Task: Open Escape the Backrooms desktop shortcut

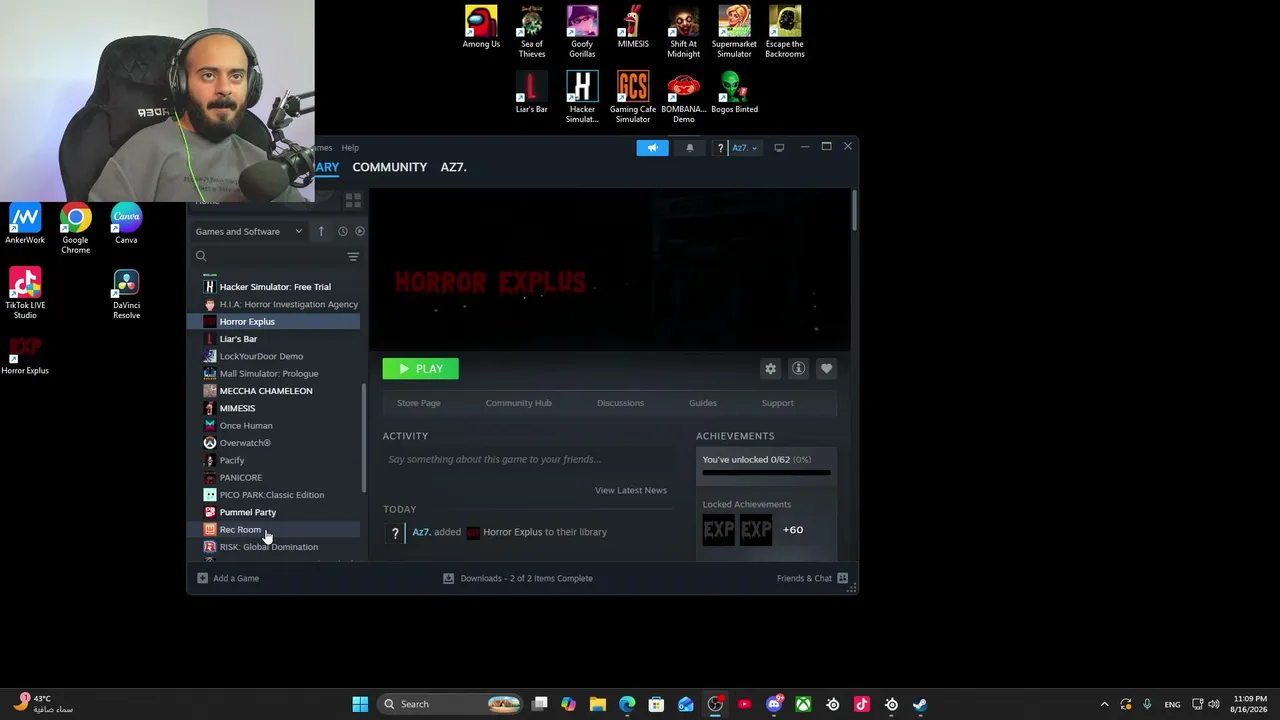Action: pyautogui.click(x=785, y=32)
